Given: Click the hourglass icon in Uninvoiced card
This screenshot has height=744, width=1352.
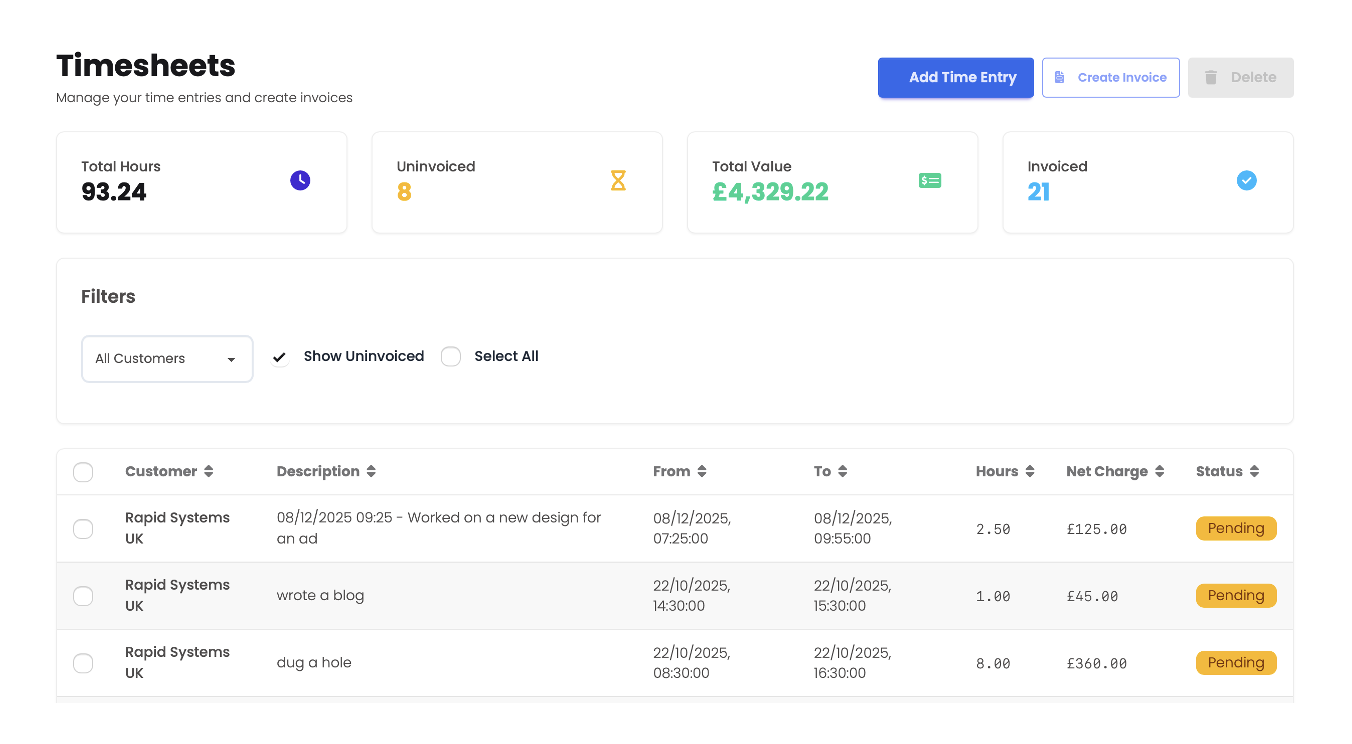Looking at the screenshot, I should pyautogui.click(x=618, y=181).
